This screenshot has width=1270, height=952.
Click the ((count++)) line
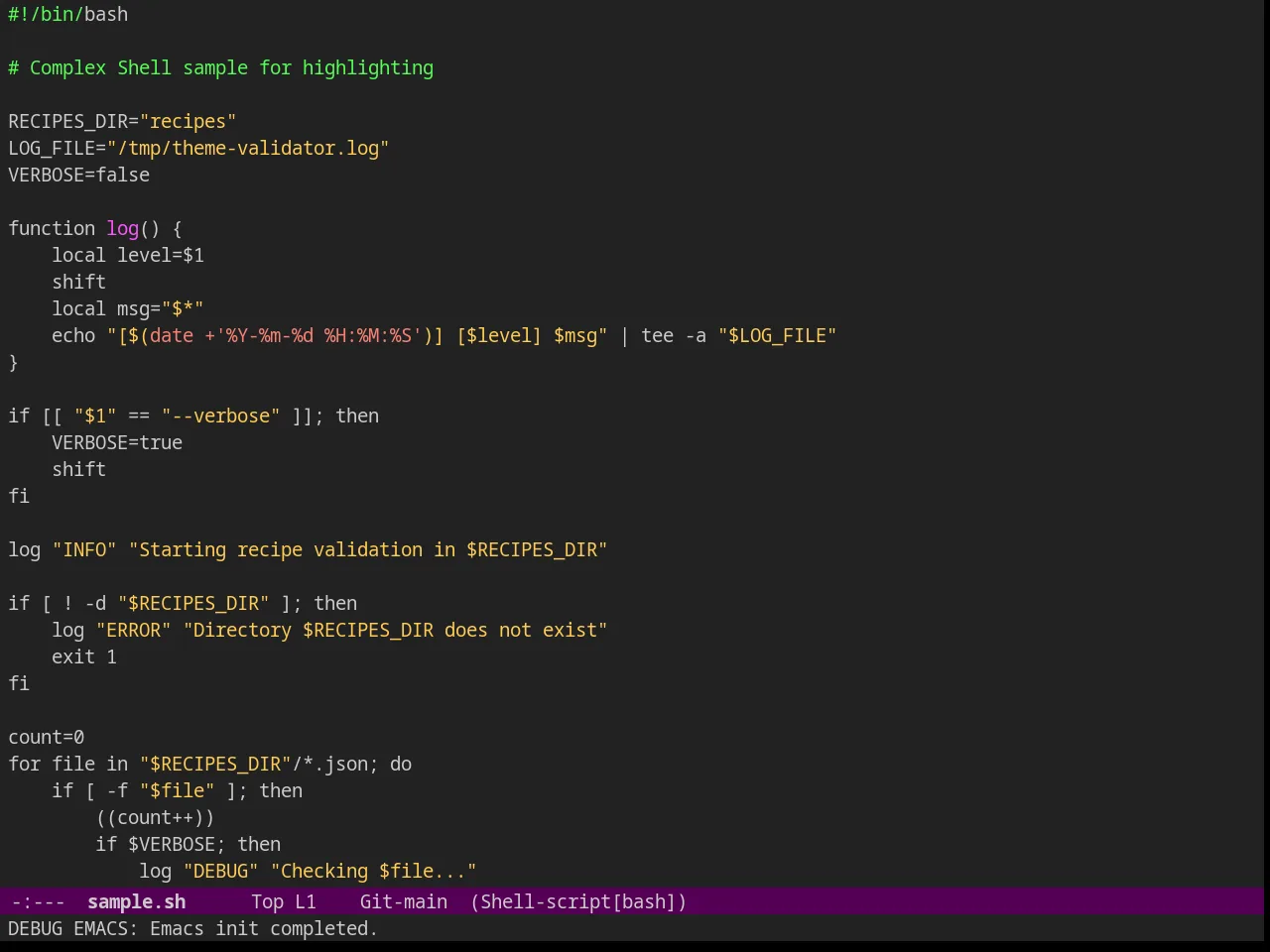pos(155,817)
